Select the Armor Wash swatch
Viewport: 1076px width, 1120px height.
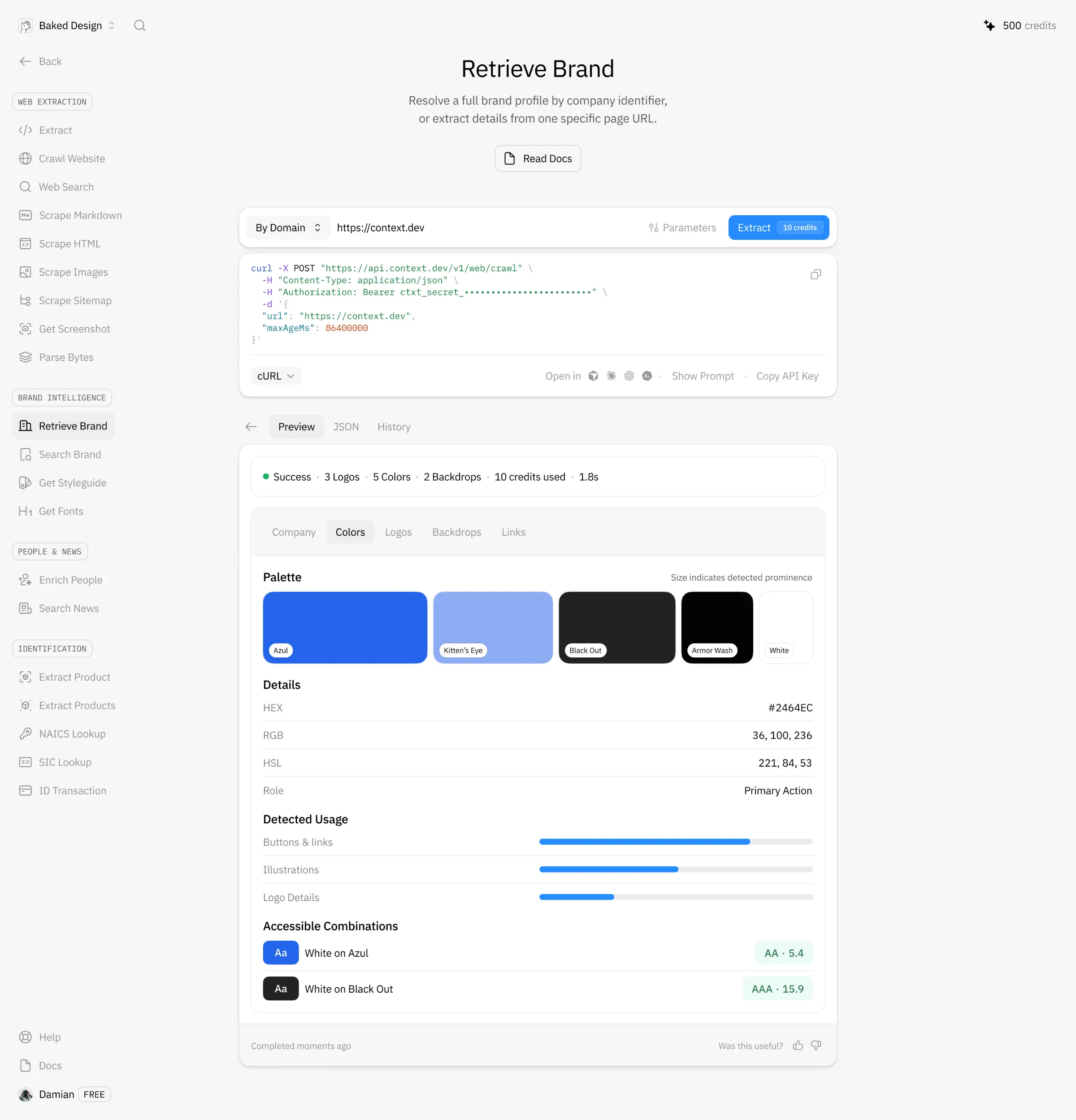point(716,627)
